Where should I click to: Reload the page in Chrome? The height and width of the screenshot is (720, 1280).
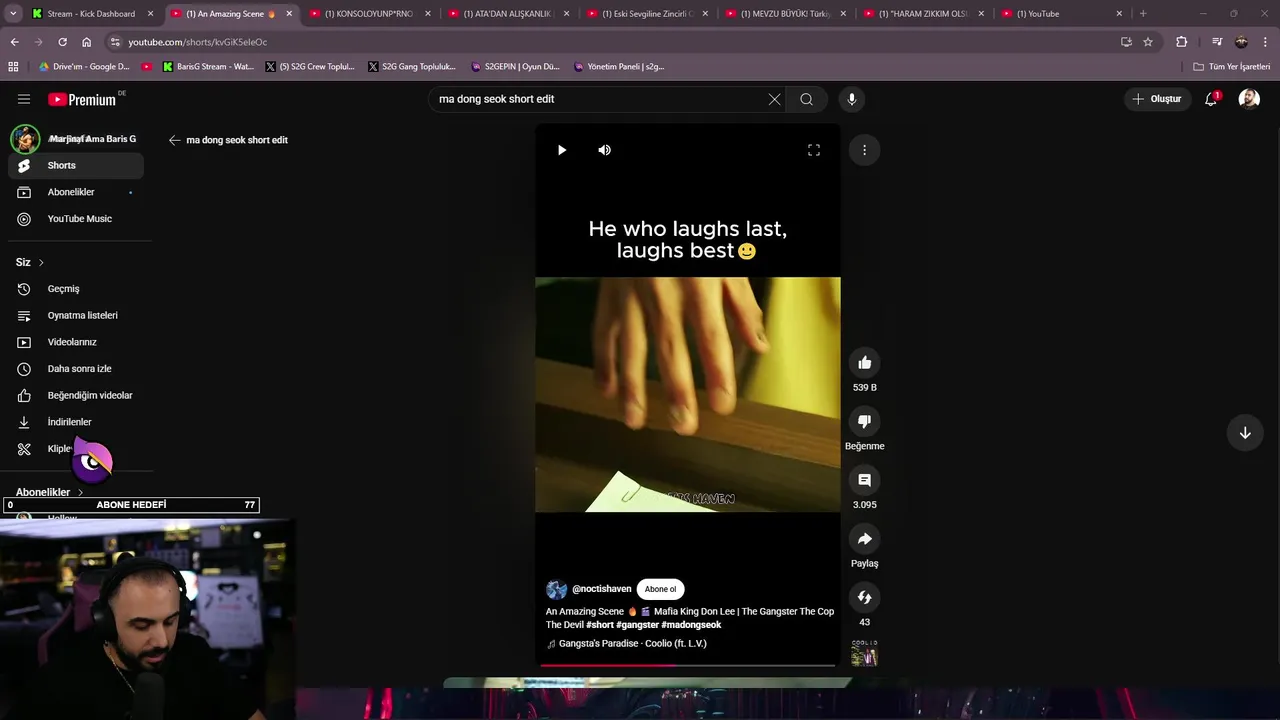[62, 42]
